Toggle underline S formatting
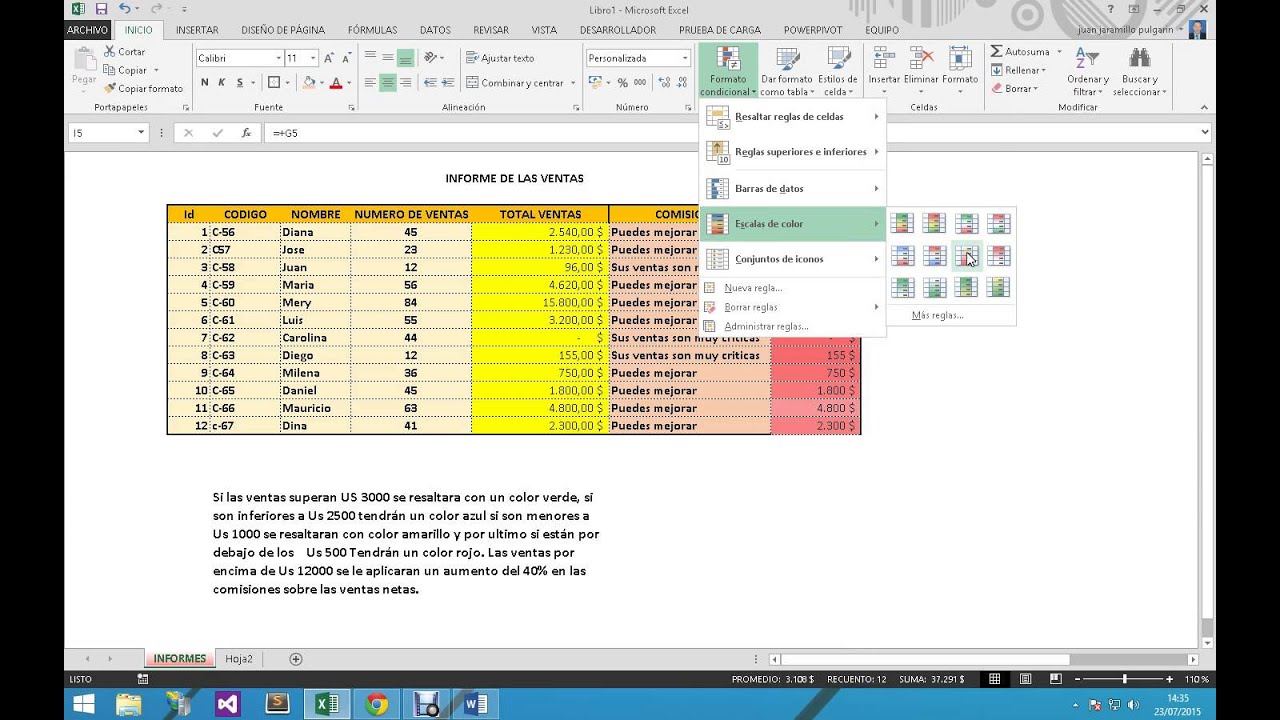The width and height of the screenshot is (1280, 720). click(x=240, y=83)
